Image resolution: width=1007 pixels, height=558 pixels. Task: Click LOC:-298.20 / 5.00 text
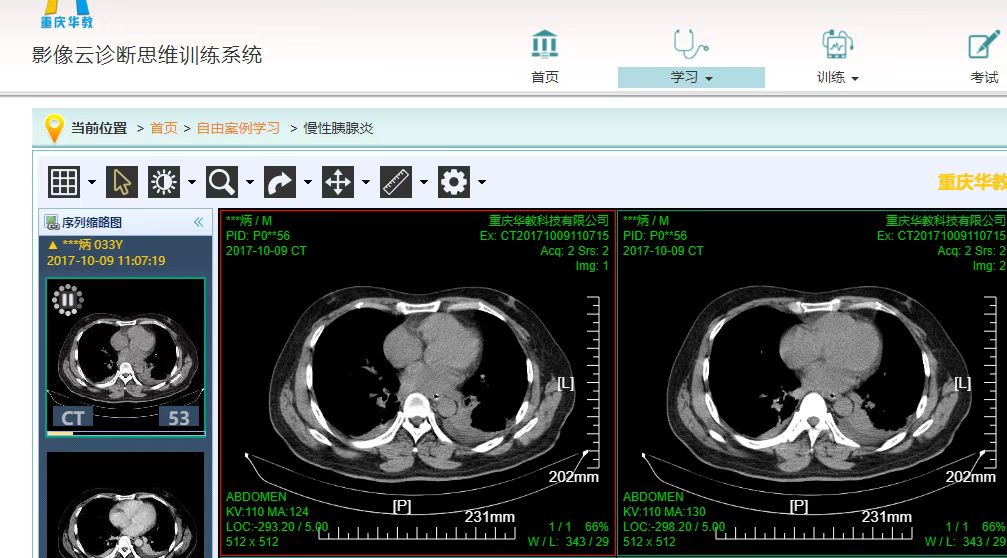674,527
